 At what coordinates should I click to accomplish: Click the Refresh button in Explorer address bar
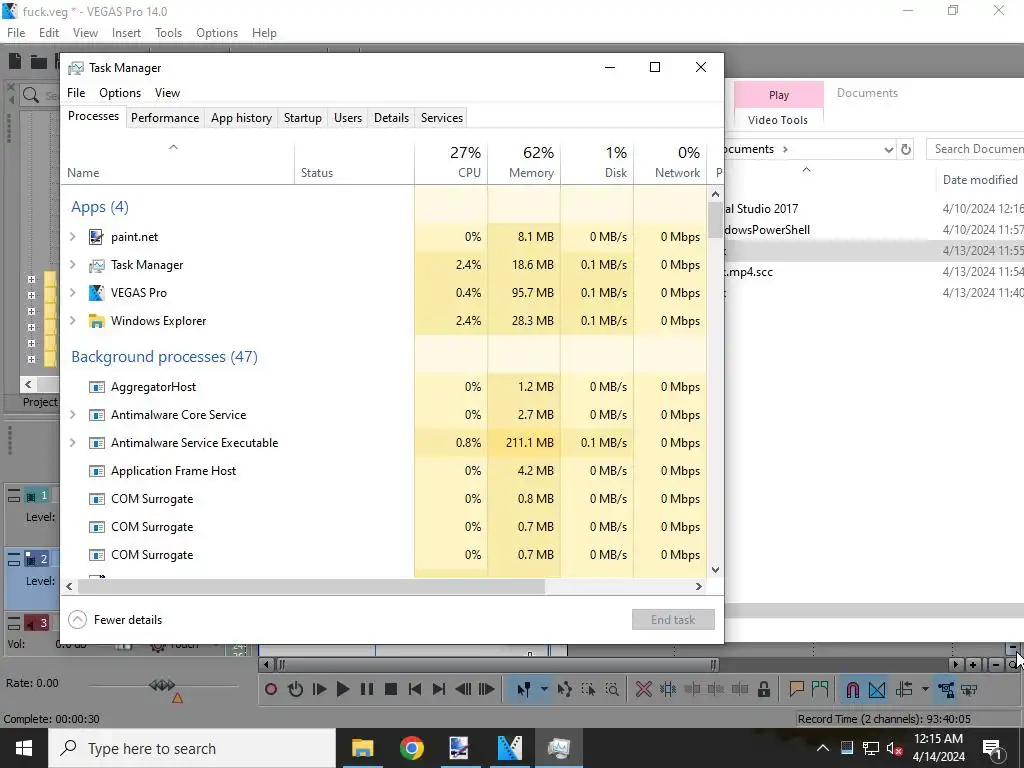point(906,150)
